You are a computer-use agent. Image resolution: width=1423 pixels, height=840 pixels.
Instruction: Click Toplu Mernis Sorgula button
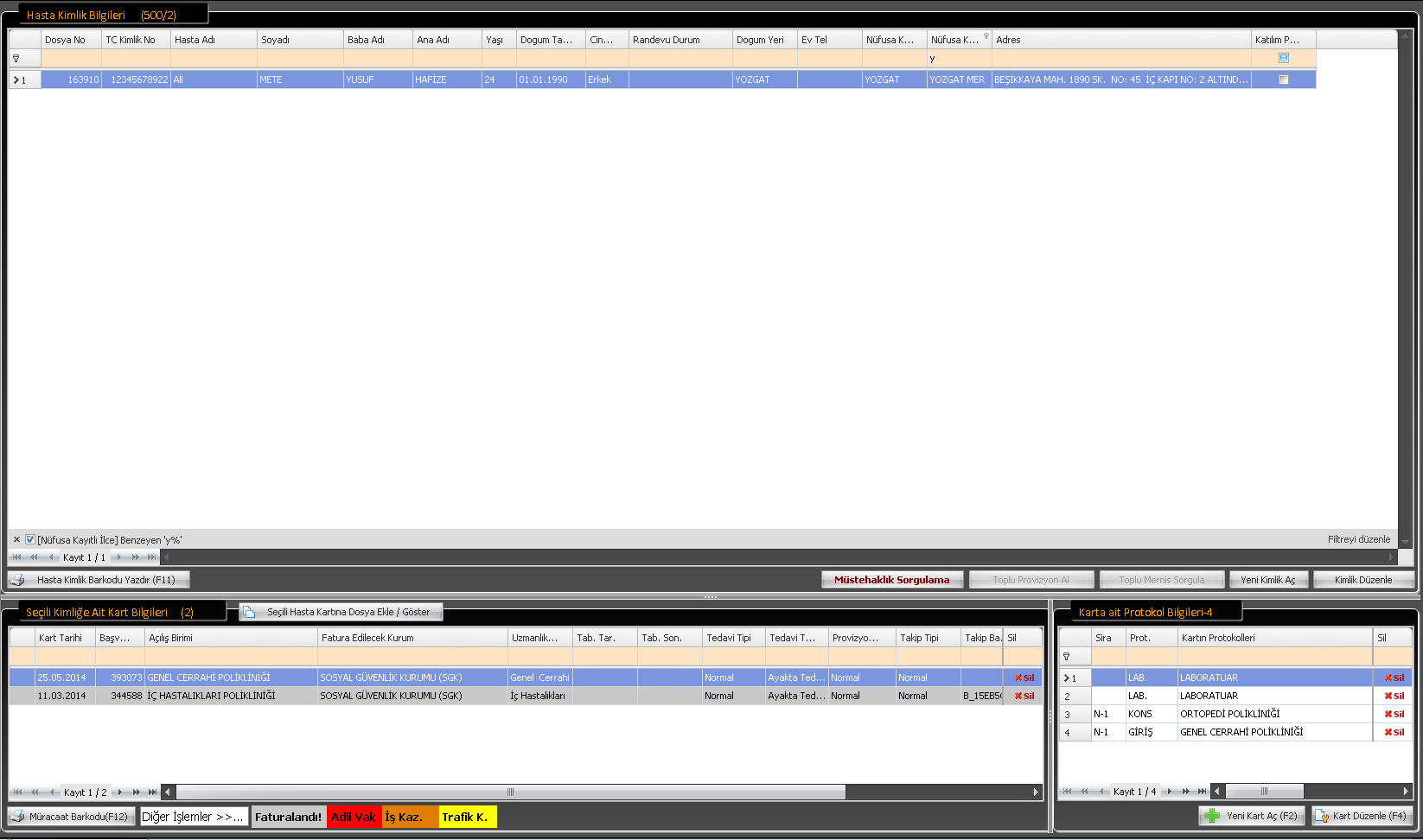coord(1162,580)
